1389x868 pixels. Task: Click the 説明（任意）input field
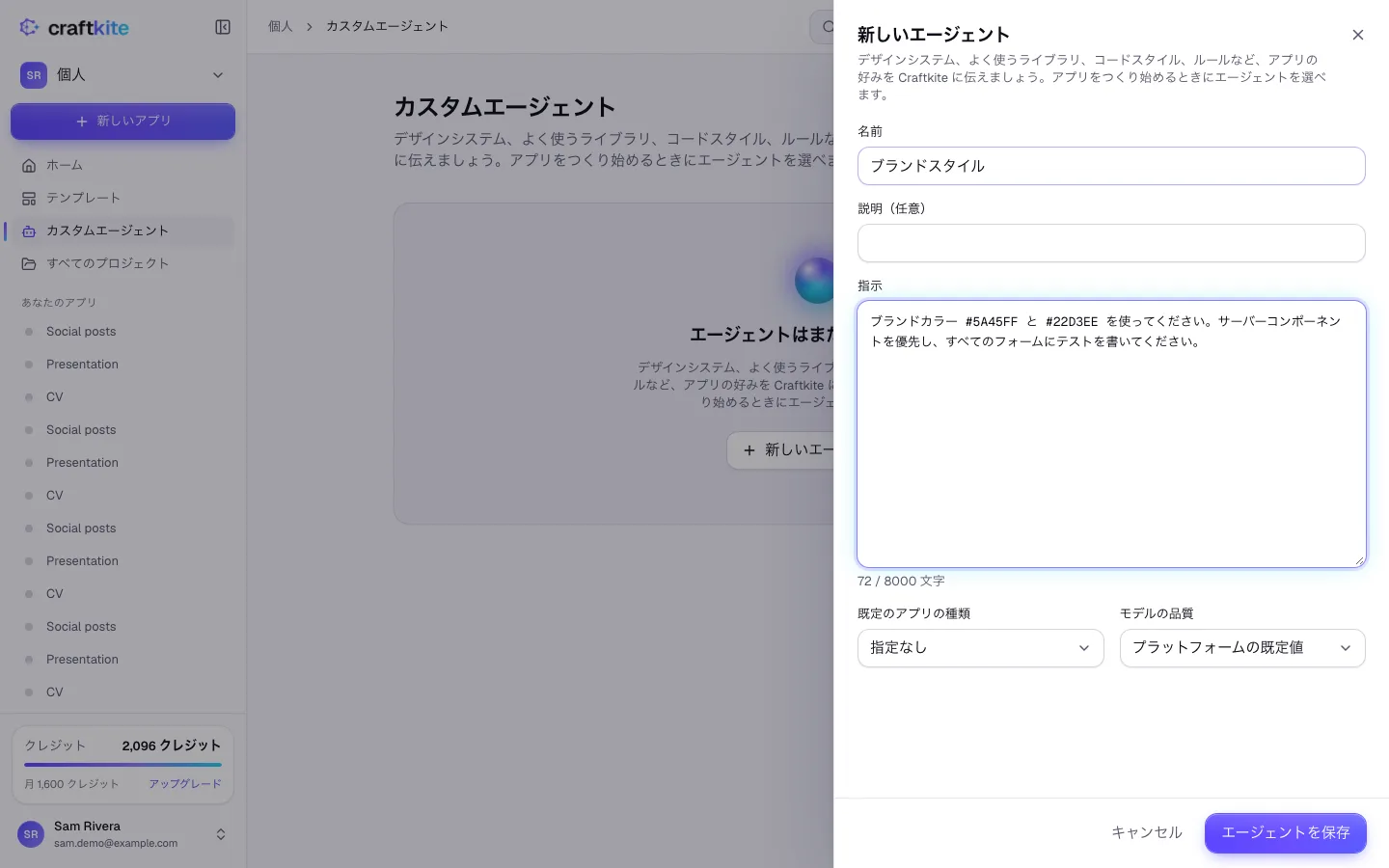pyautogui.click(x=1111, y=243)
